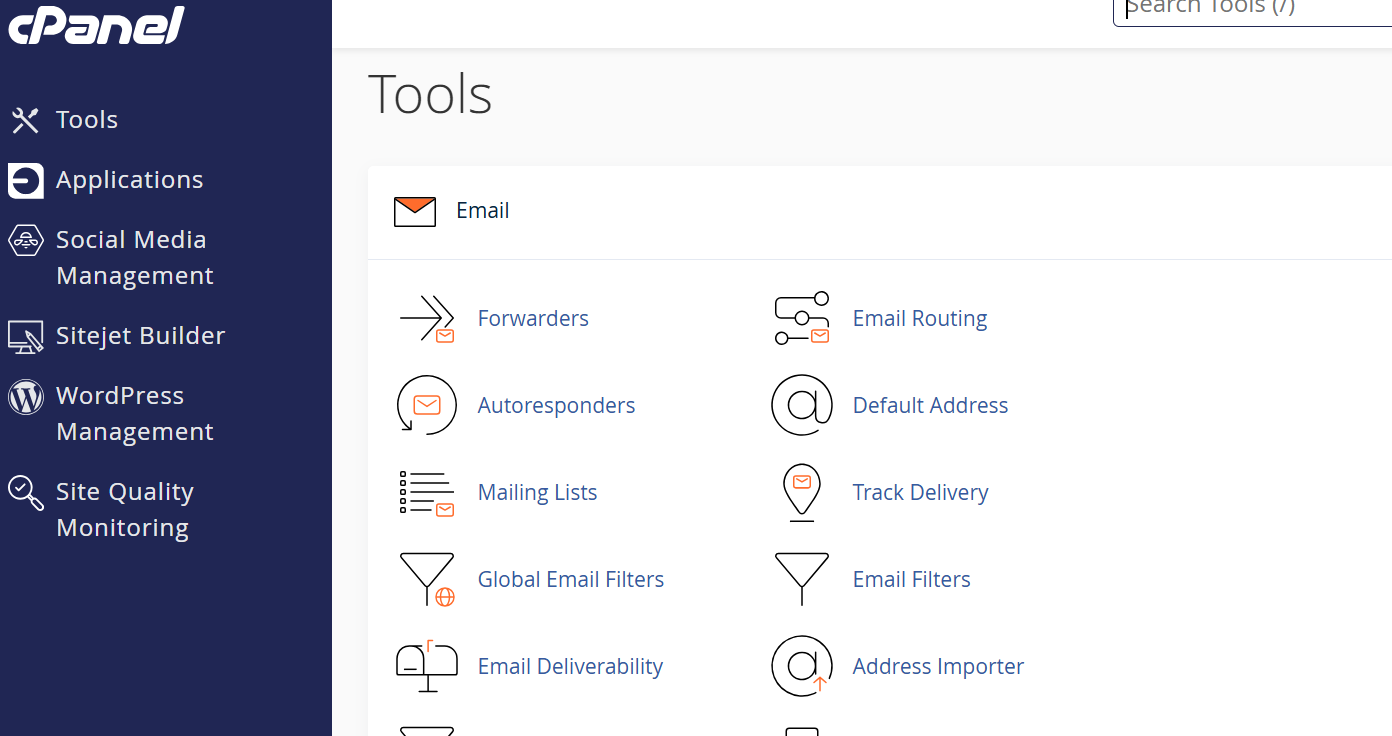Click the Email Filters funnel icon
Screen dimensions: 1392x736
(x=802, y=580)
